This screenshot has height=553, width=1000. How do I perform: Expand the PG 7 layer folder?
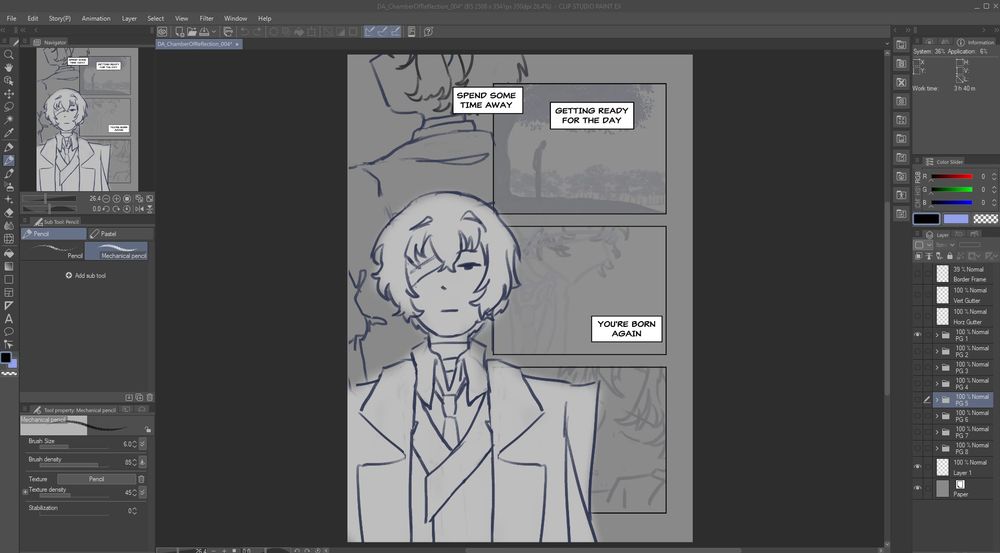[937, 432]
